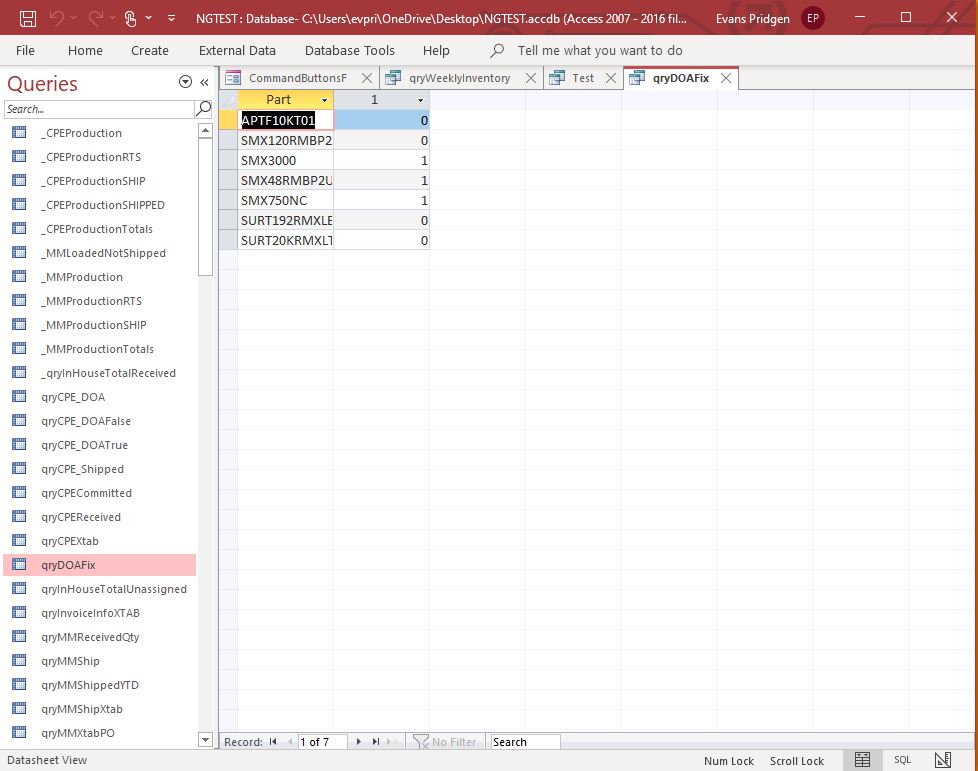The height and width of the screenshot is (771, 978).
Task: Open the External Data tab
Action: [237, 51]
